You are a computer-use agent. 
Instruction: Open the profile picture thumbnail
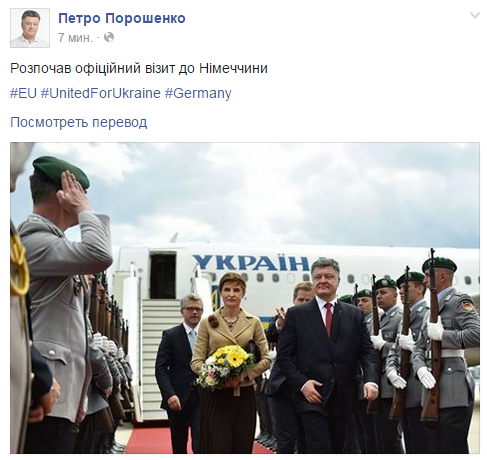tap(30, 28)
